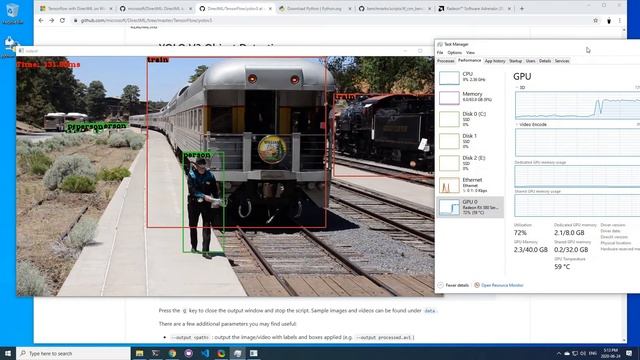Click the 2.1/8.0 GB dedicated memory value
The height and width of the screenshot is (360, 640).
(569, 233)
